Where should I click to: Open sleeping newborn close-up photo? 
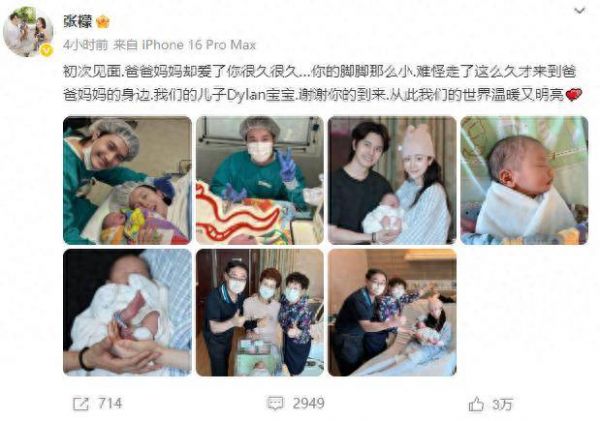point(524,180)
